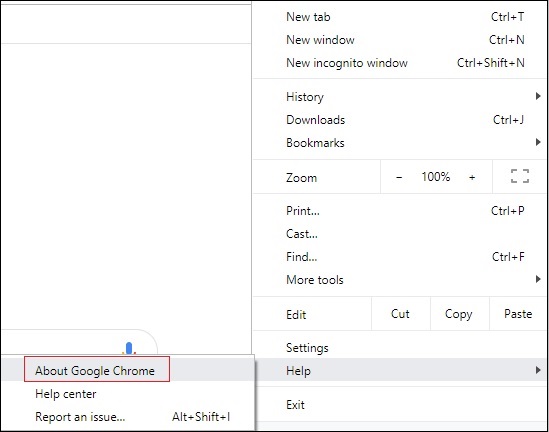
Task: Open the Downloads page
Action: 399,120
